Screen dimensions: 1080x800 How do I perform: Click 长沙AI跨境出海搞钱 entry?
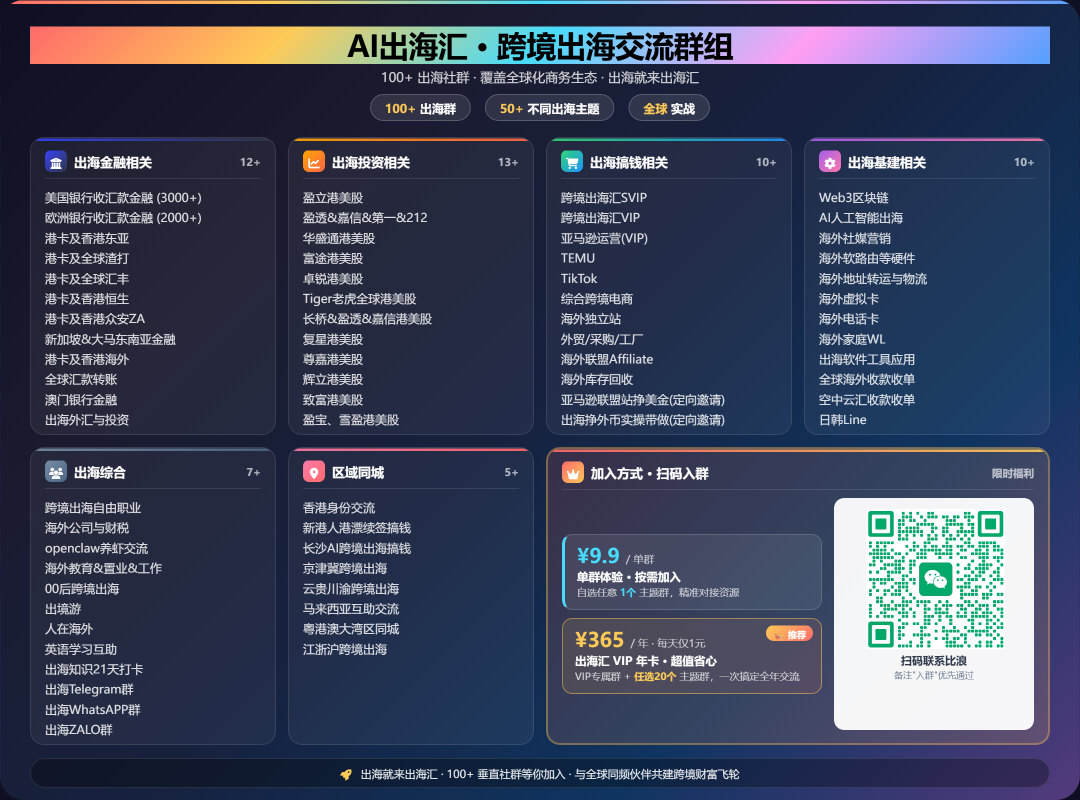coord(357,548)
